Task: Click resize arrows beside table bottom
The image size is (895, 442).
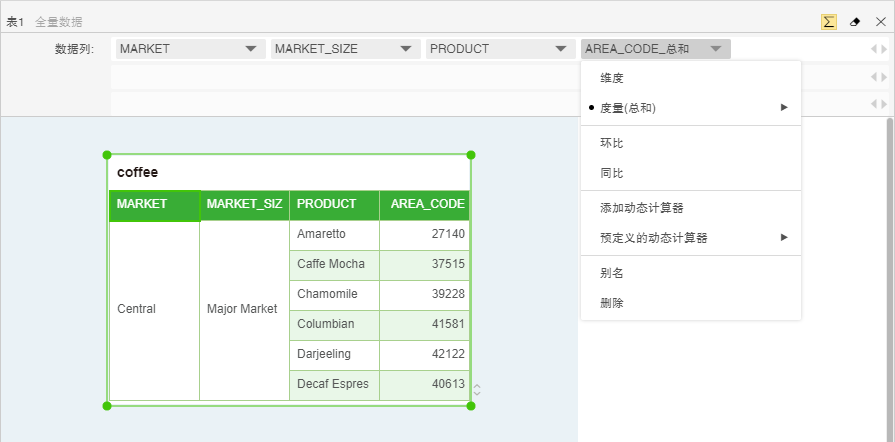Action: [477, 390]
